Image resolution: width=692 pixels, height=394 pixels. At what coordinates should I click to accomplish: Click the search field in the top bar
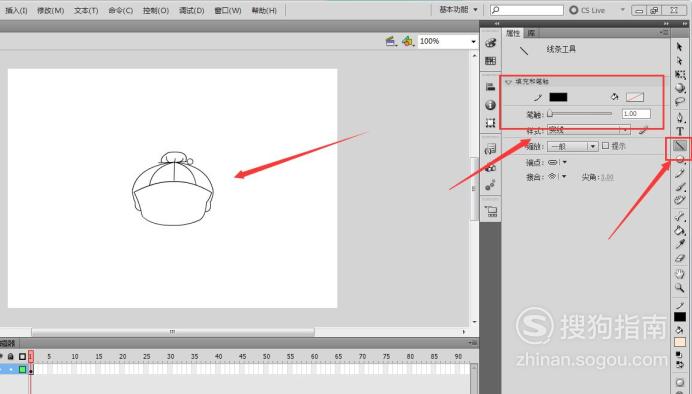coord(527,10)
